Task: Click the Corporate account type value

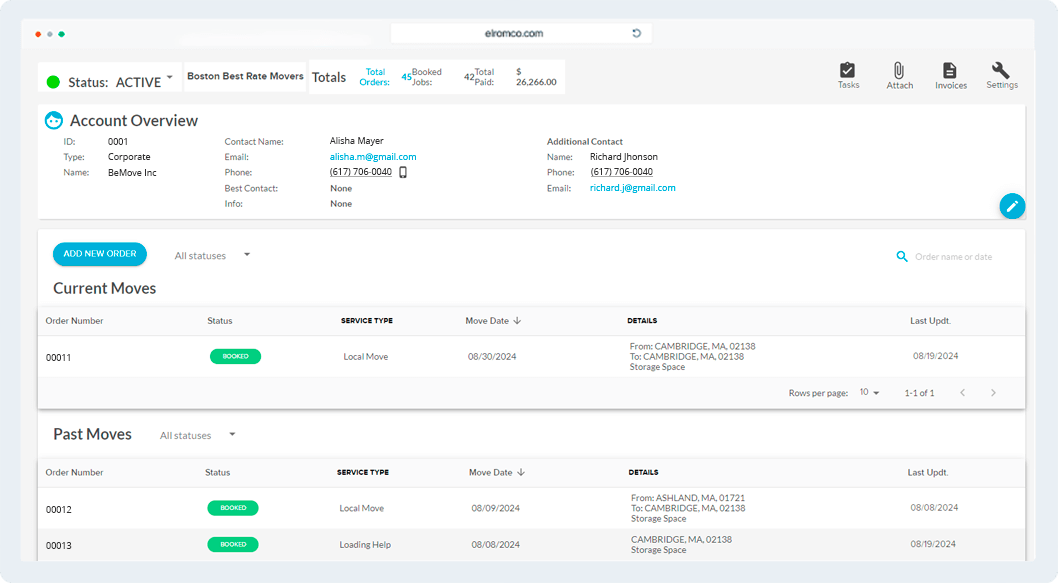Action: pyautogui.click(x=129, y=157)
